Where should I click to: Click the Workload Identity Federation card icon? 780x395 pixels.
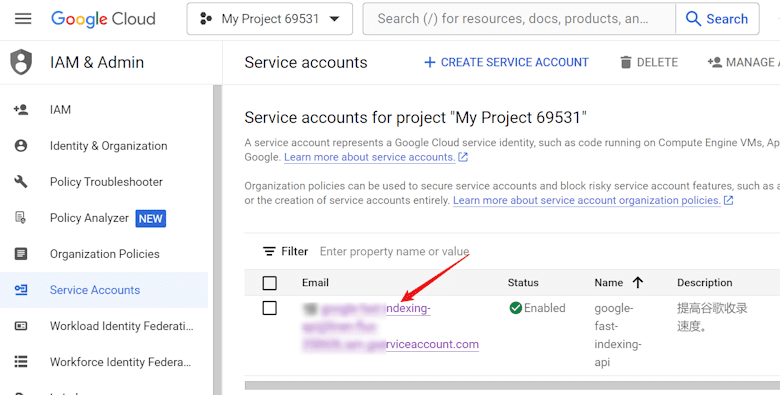[21, 326]
